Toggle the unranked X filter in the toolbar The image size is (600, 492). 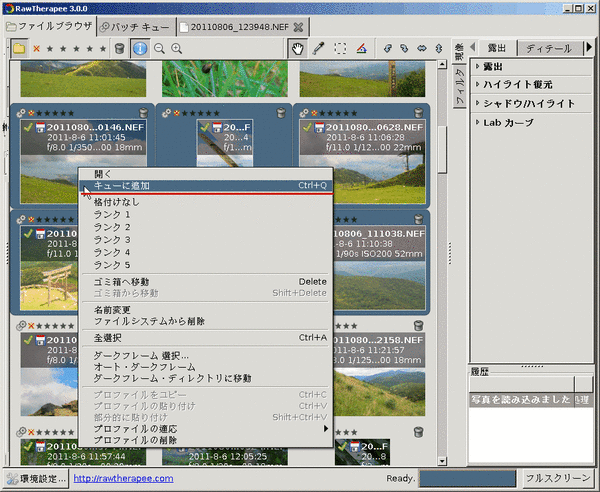click(36, 49)
